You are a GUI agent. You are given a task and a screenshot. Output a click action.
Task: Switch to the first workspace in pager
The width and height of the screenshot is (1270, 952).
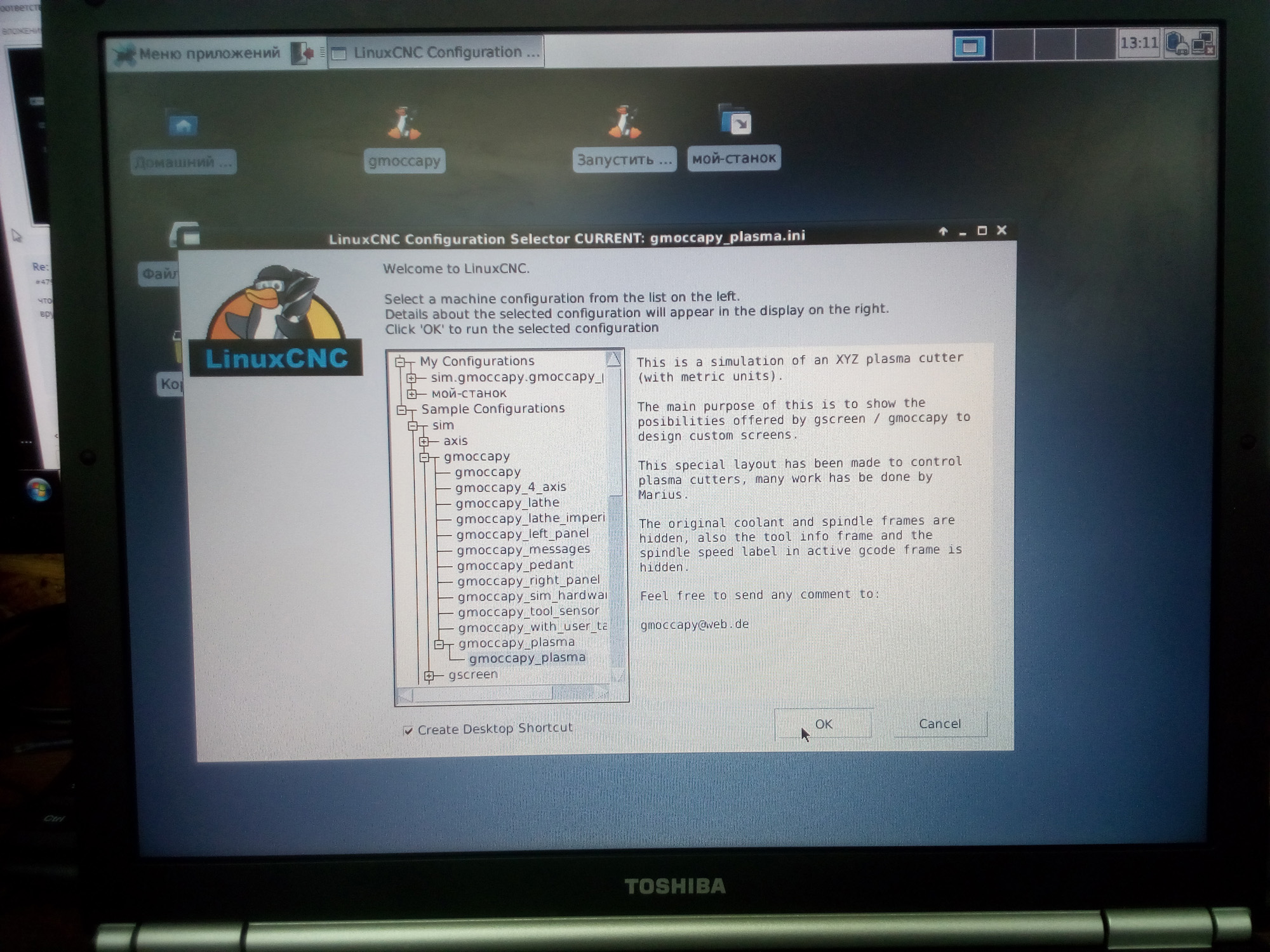click(x=970, y=46)
